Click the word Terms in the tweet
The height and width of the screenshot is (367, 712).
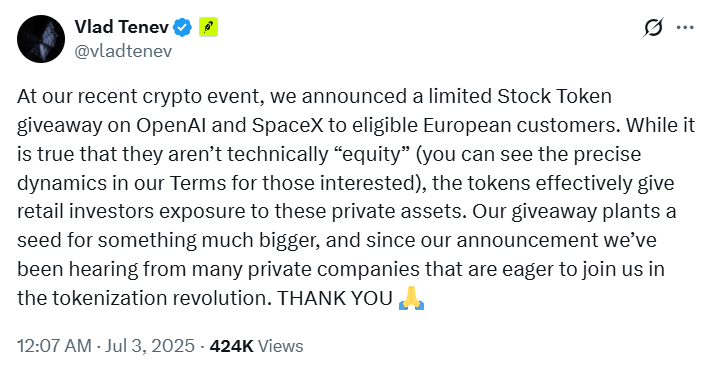pyautogui.click(x=197, y=184)
